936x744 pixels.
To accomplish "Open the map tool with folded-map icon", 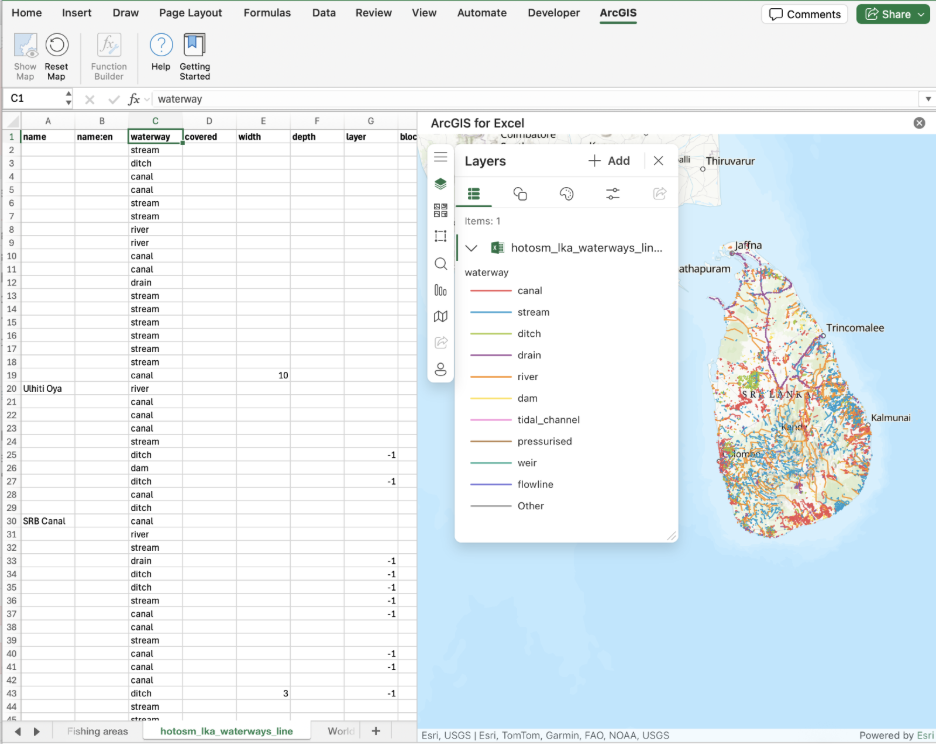I will tap(441, 316).
